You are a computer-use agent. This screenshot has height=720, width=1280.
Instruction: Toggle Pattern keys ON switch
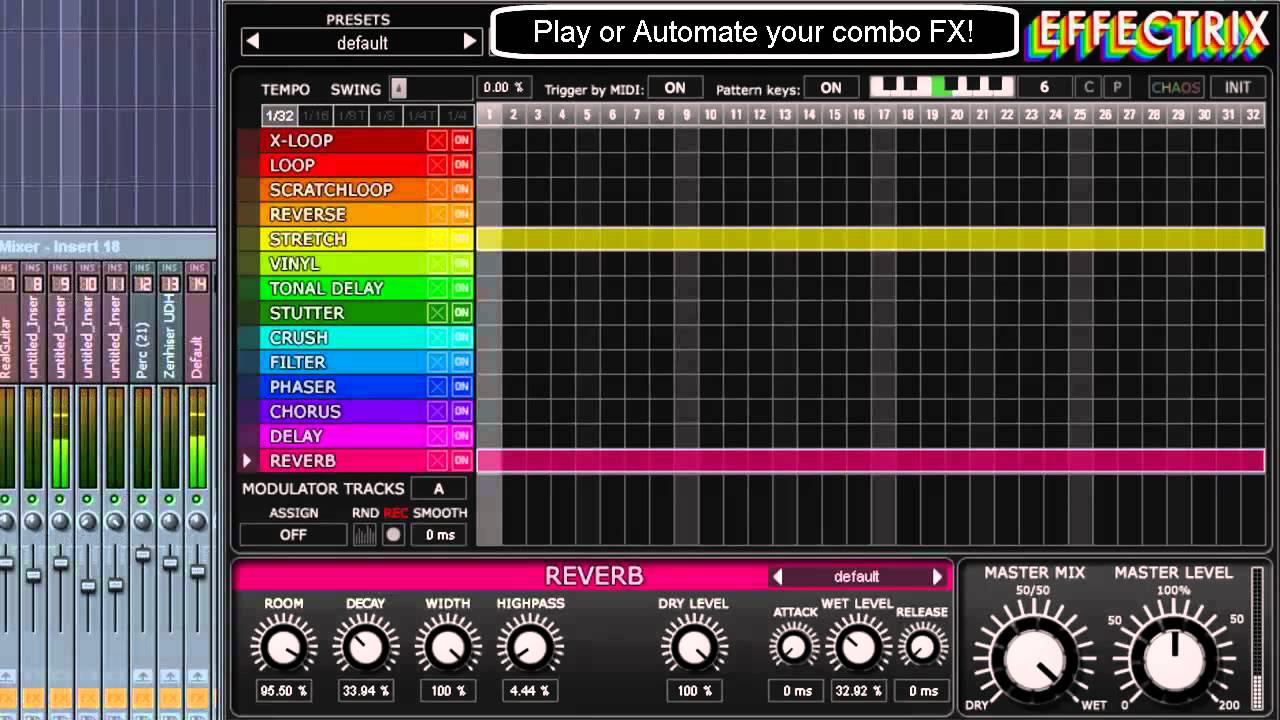click(x=831, y=88)
